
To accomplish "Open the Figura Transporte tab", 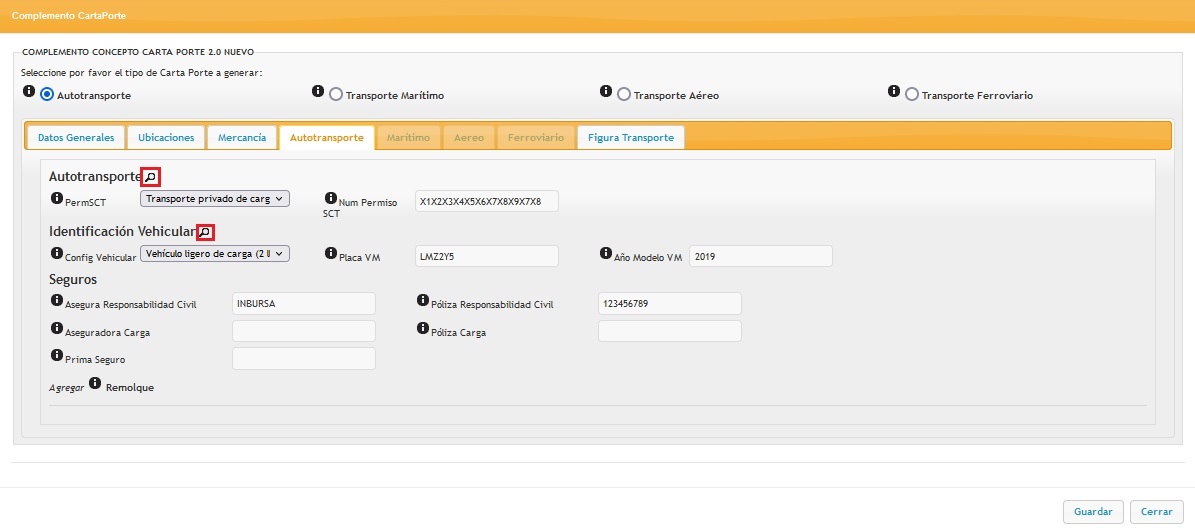I will [x=630, y=137].
